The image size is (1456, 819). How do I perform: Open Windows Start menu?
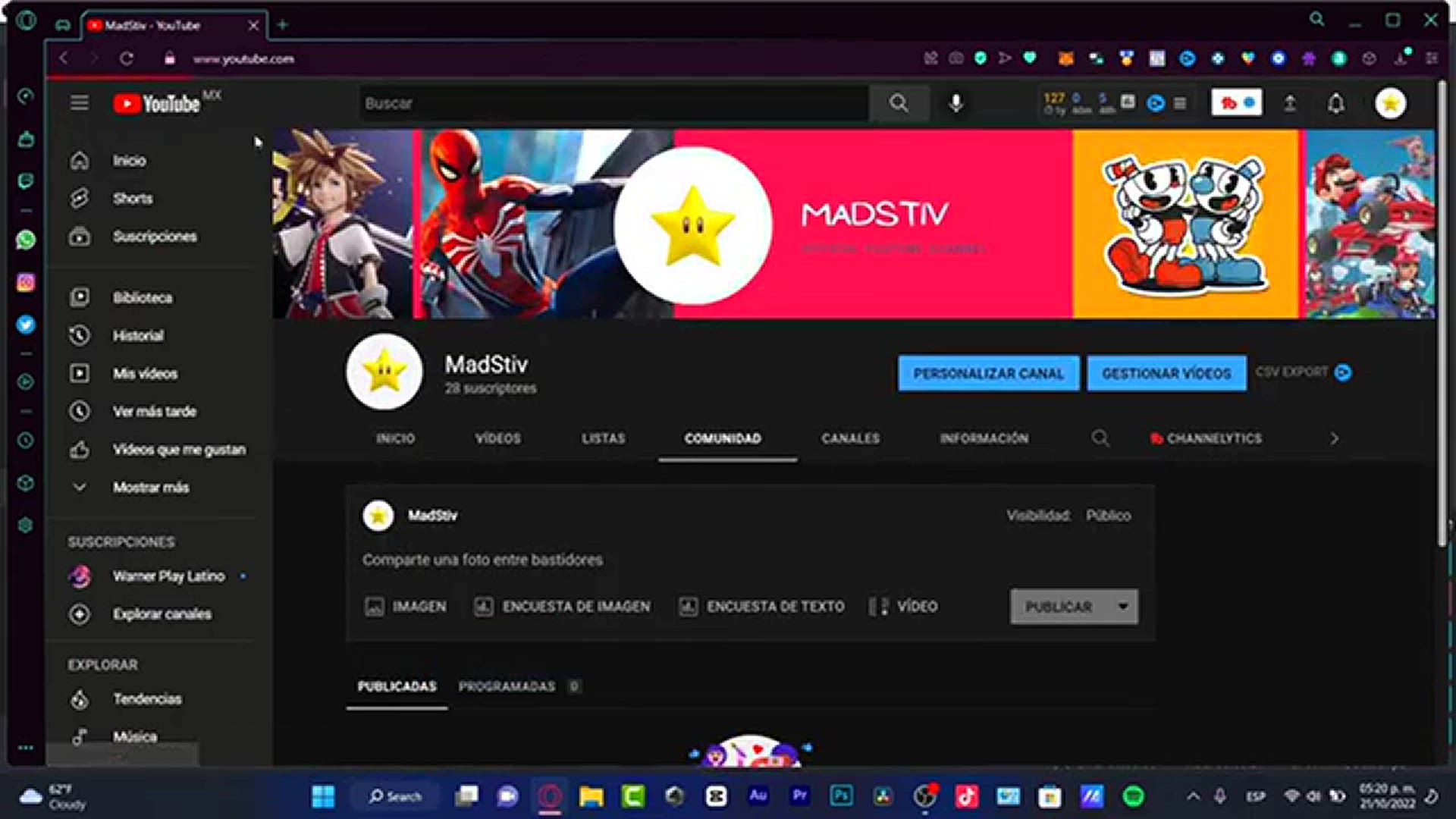[x=323, y=796]
